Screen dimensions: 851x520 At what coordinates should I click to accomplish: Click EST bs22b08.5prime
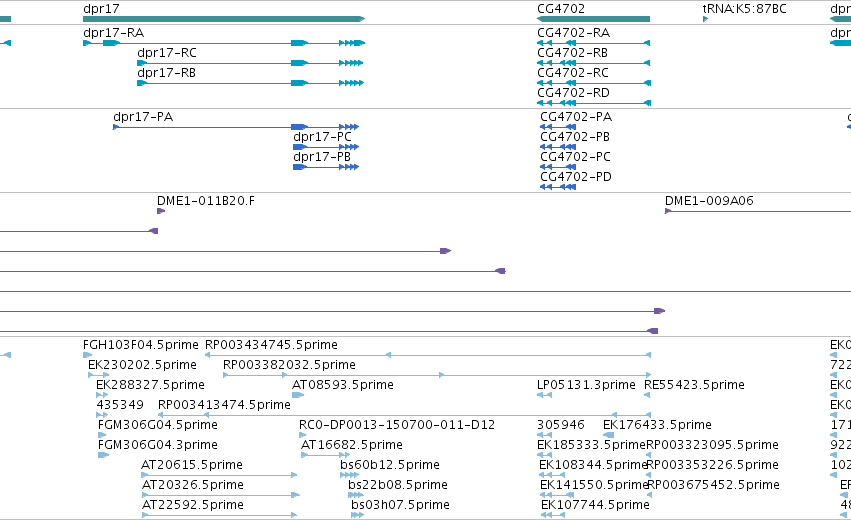pyautogui.click(x=355, y=496)
